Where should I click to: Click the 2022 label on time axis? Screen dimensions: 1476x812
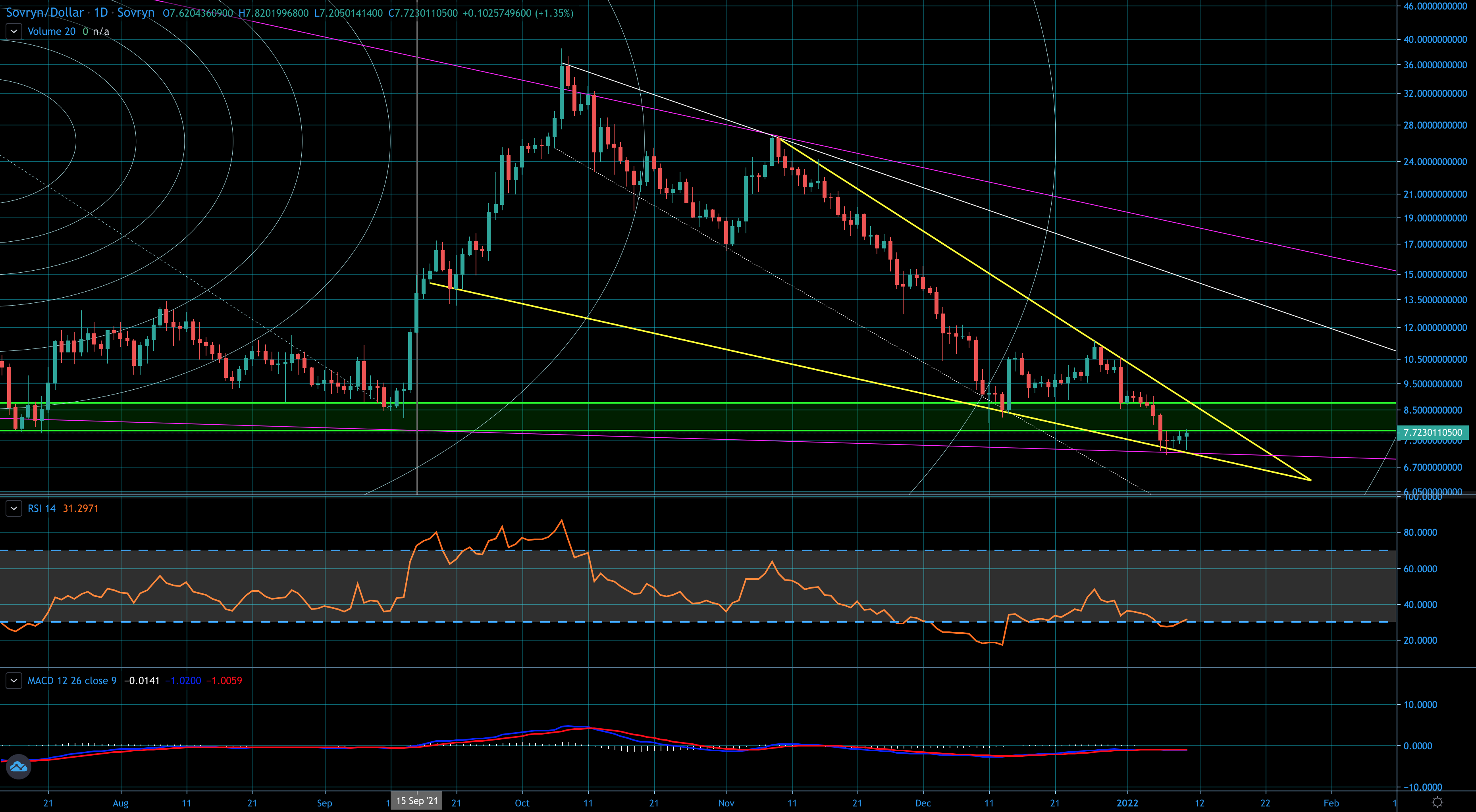(x=1127, y=803)
